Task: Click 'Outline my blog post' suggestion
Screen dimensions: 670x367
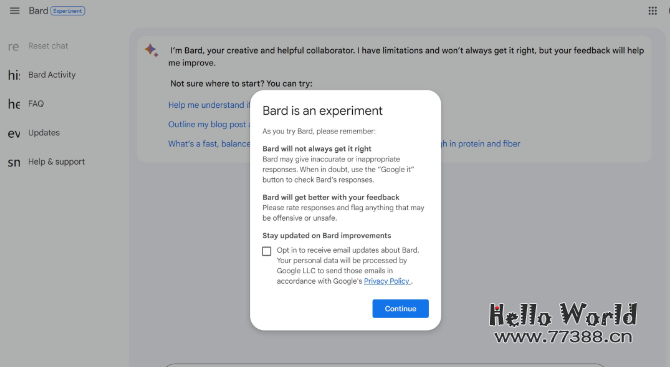Action: 209,124
